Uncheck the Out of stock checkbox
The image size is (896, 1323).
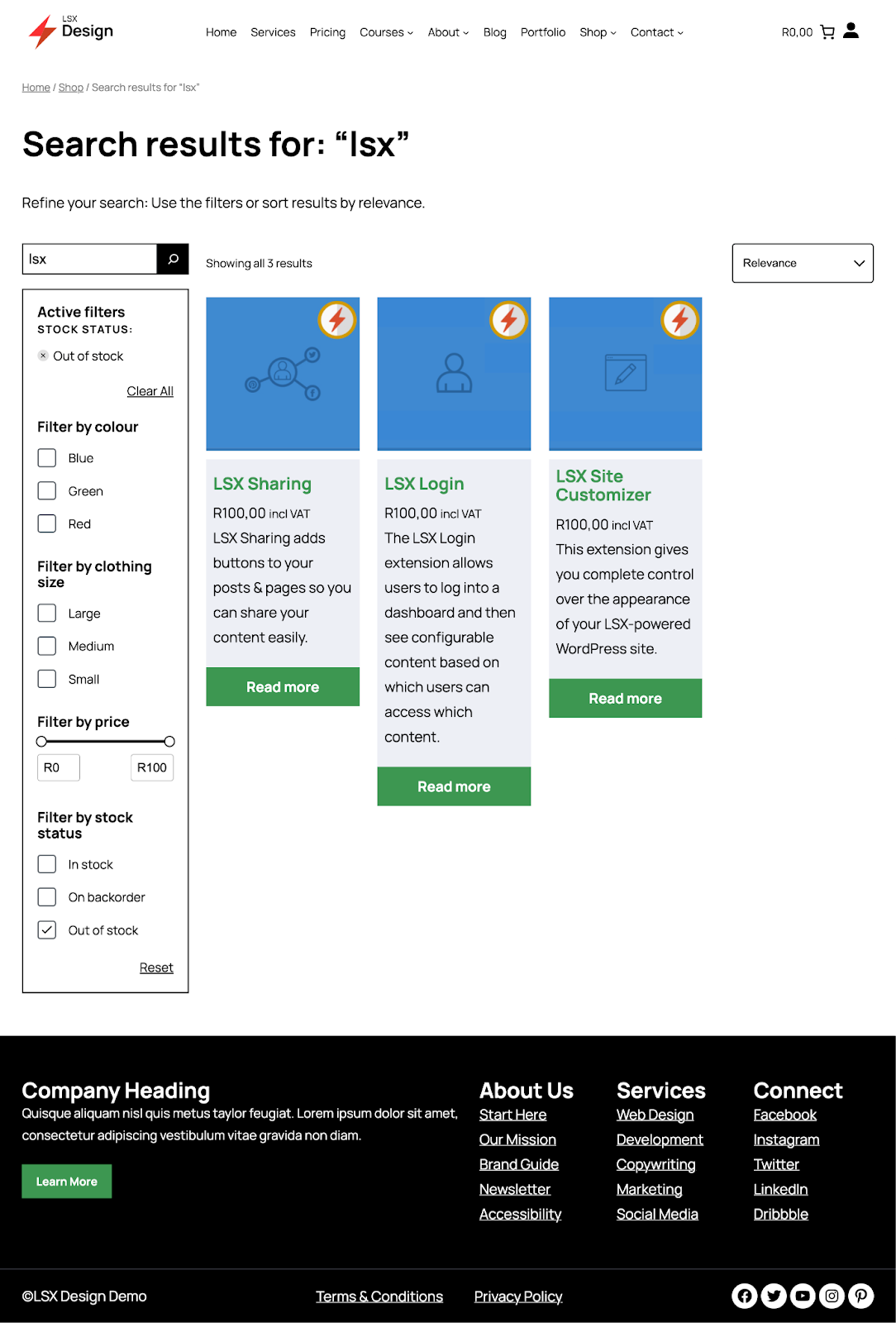[47, 930]
